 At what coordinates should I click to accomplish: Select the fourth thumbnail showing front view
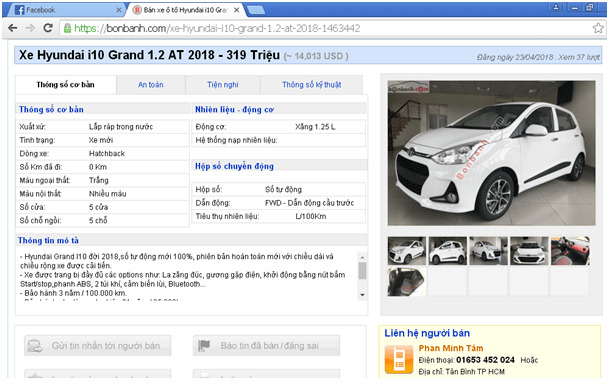click(x=529, y=251)
